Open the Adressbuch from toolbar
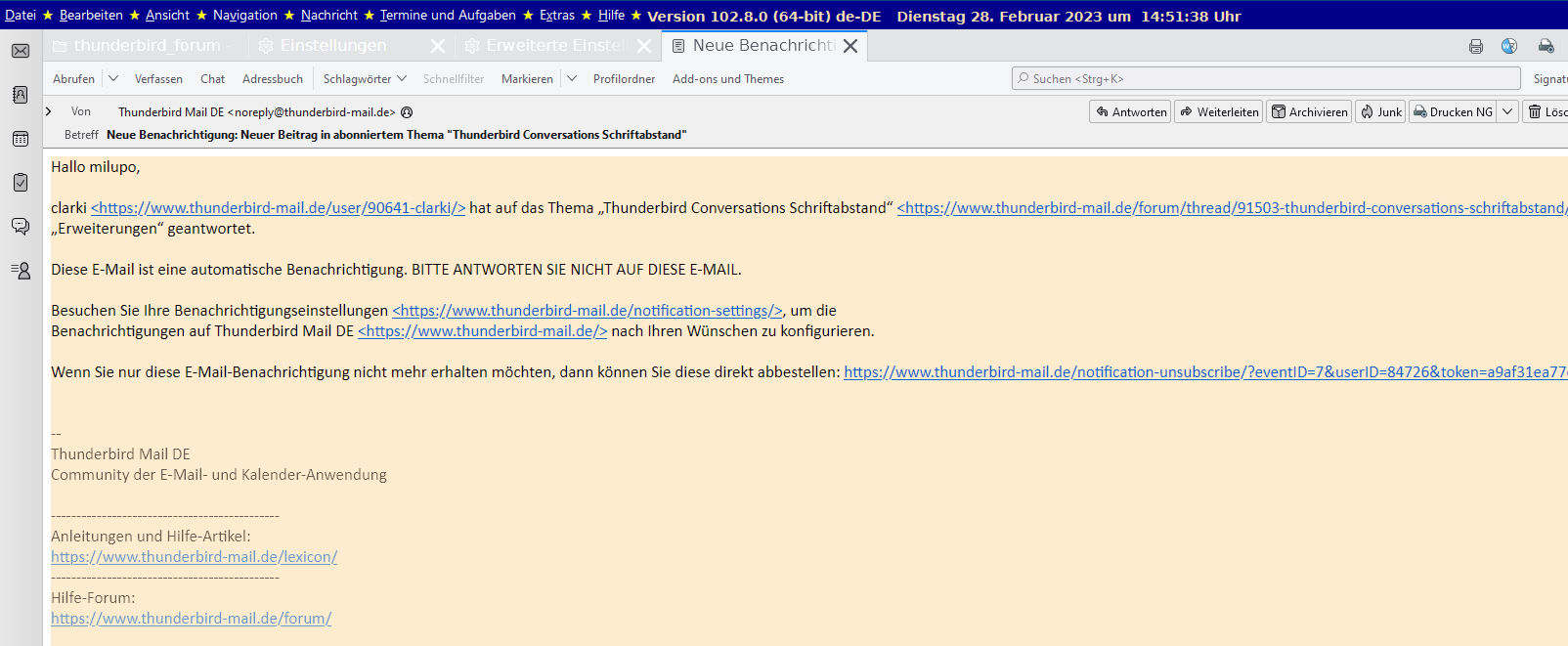Screen dimensions: 1568x646 (x=273, y=79)
